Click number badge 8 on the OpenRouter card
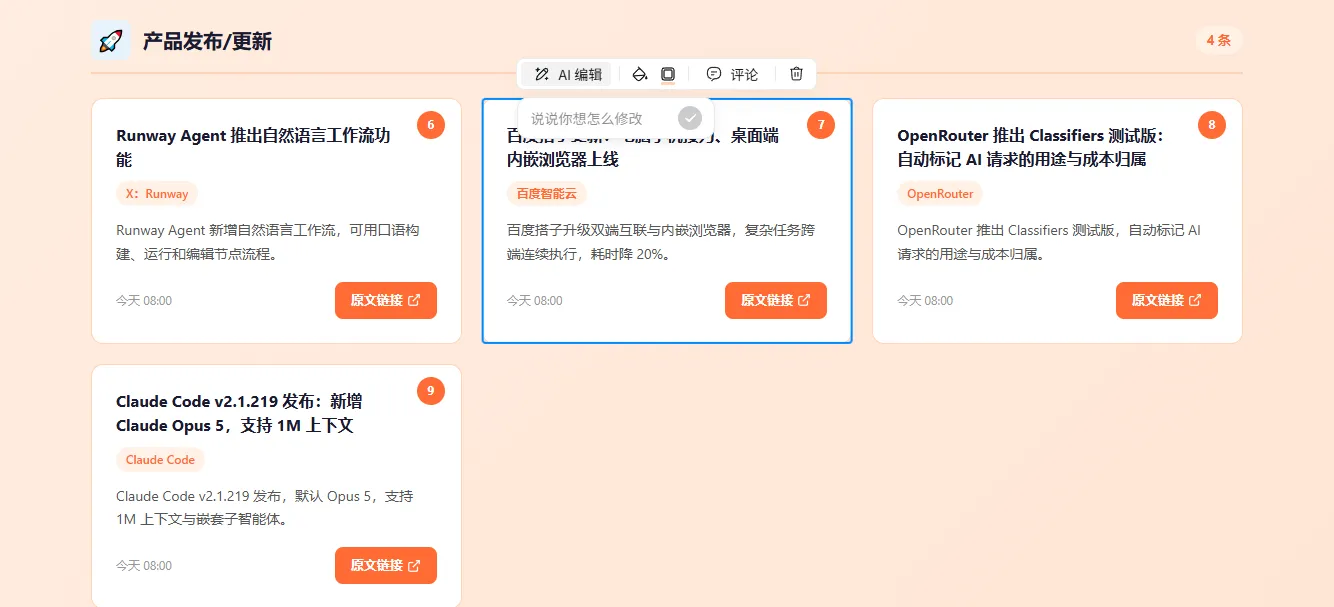Screen dimensions: 1334x607 pyautogui.click(x=1212, y=125)
